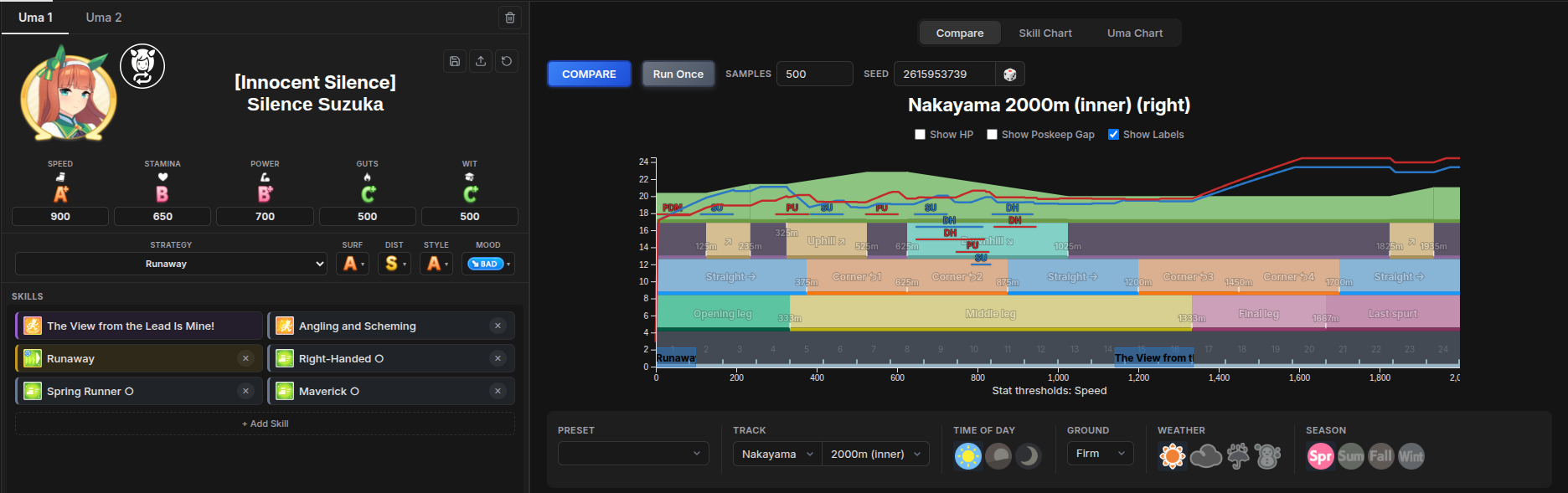Remove the Maverick skill
Image resolution: width=1568 pixels, height=493 pixels.
tap(498, 391)
